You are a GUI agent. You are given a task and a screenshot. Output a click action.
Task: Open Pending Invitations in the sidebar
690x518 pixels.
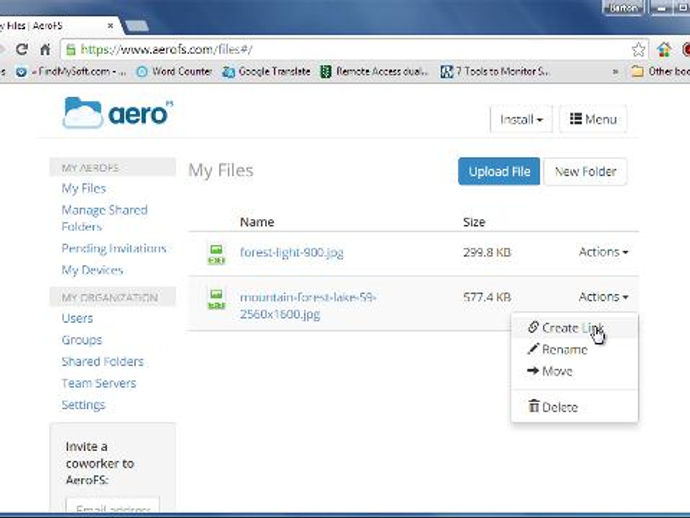coord(114,248)
